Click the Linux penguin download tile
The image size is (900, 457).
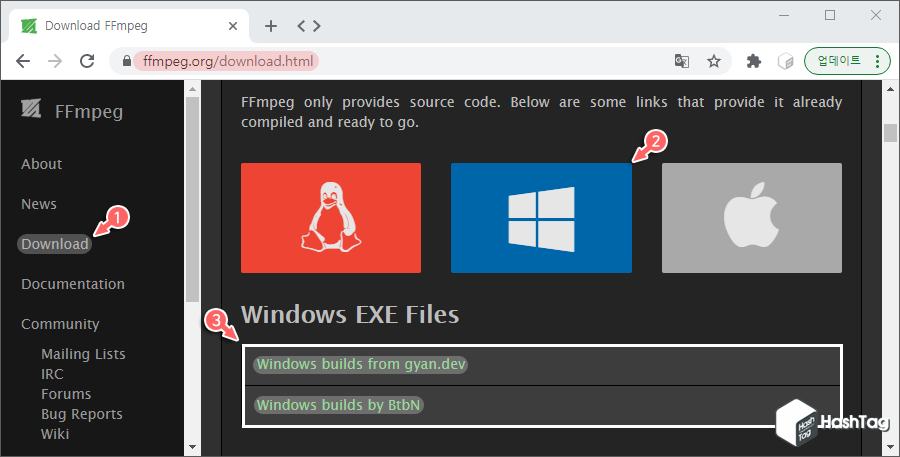click(331, 218)
